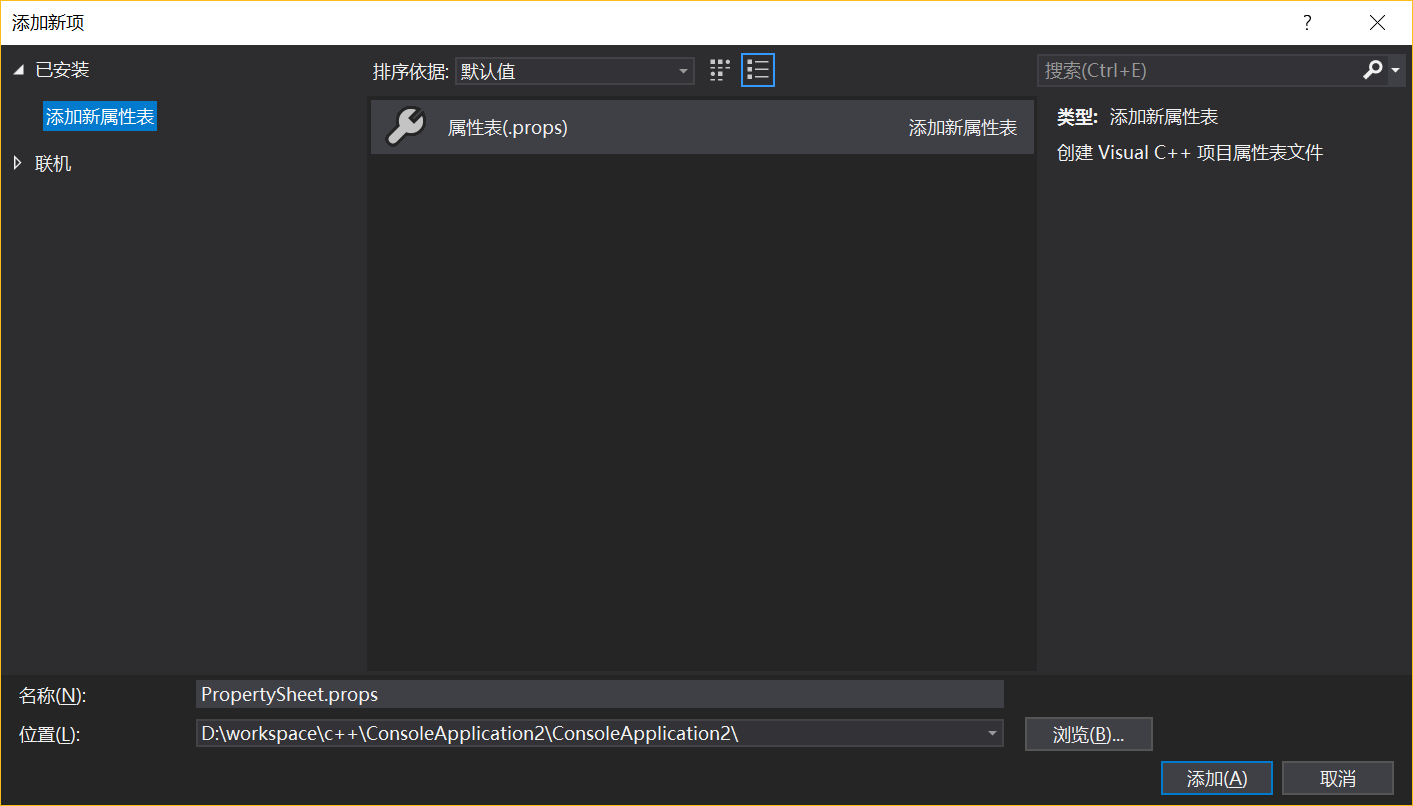
Task: Click inside the 名称 name input field
Action: pos(600,694)
